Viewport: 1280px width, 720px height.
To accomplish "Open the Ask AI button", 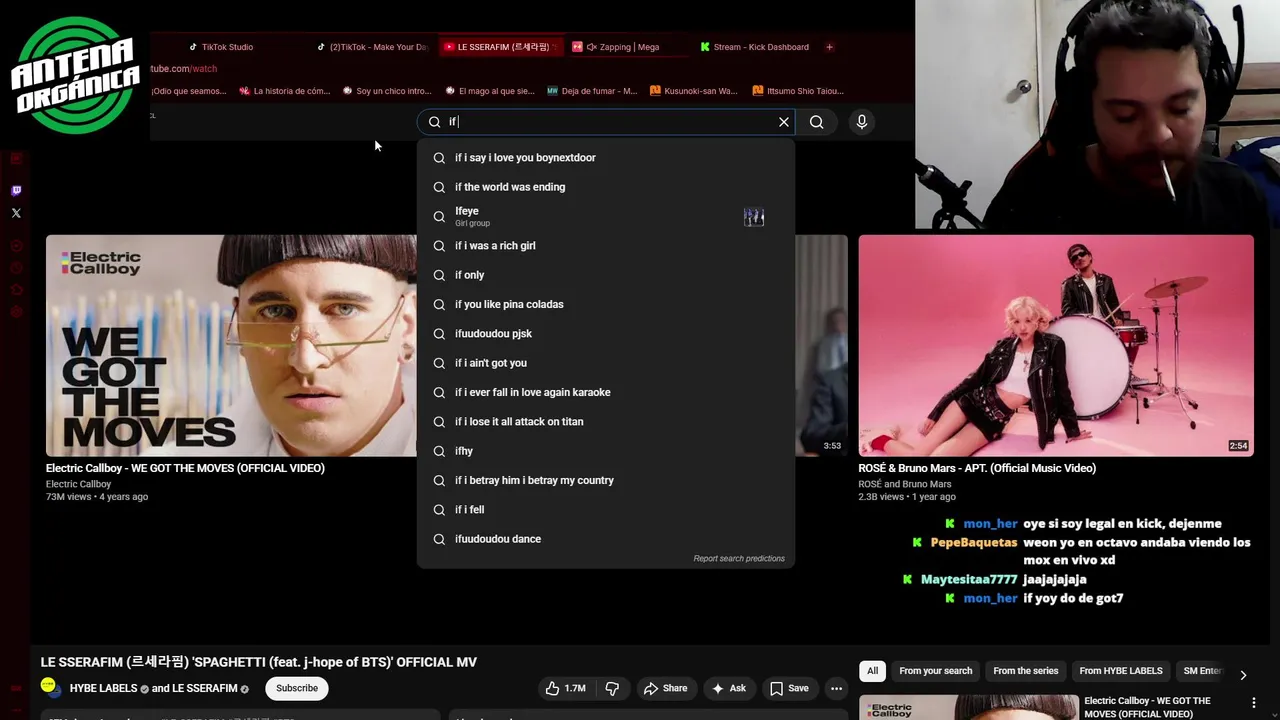I will 729,688.
